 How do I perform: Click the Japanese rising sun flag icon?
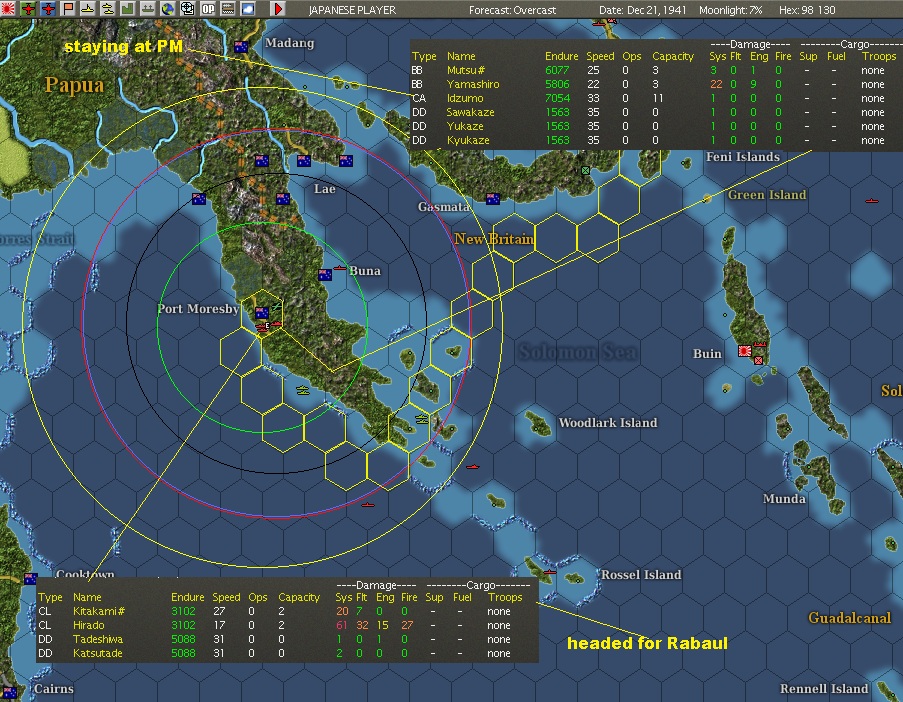click(x=8, y=9)
